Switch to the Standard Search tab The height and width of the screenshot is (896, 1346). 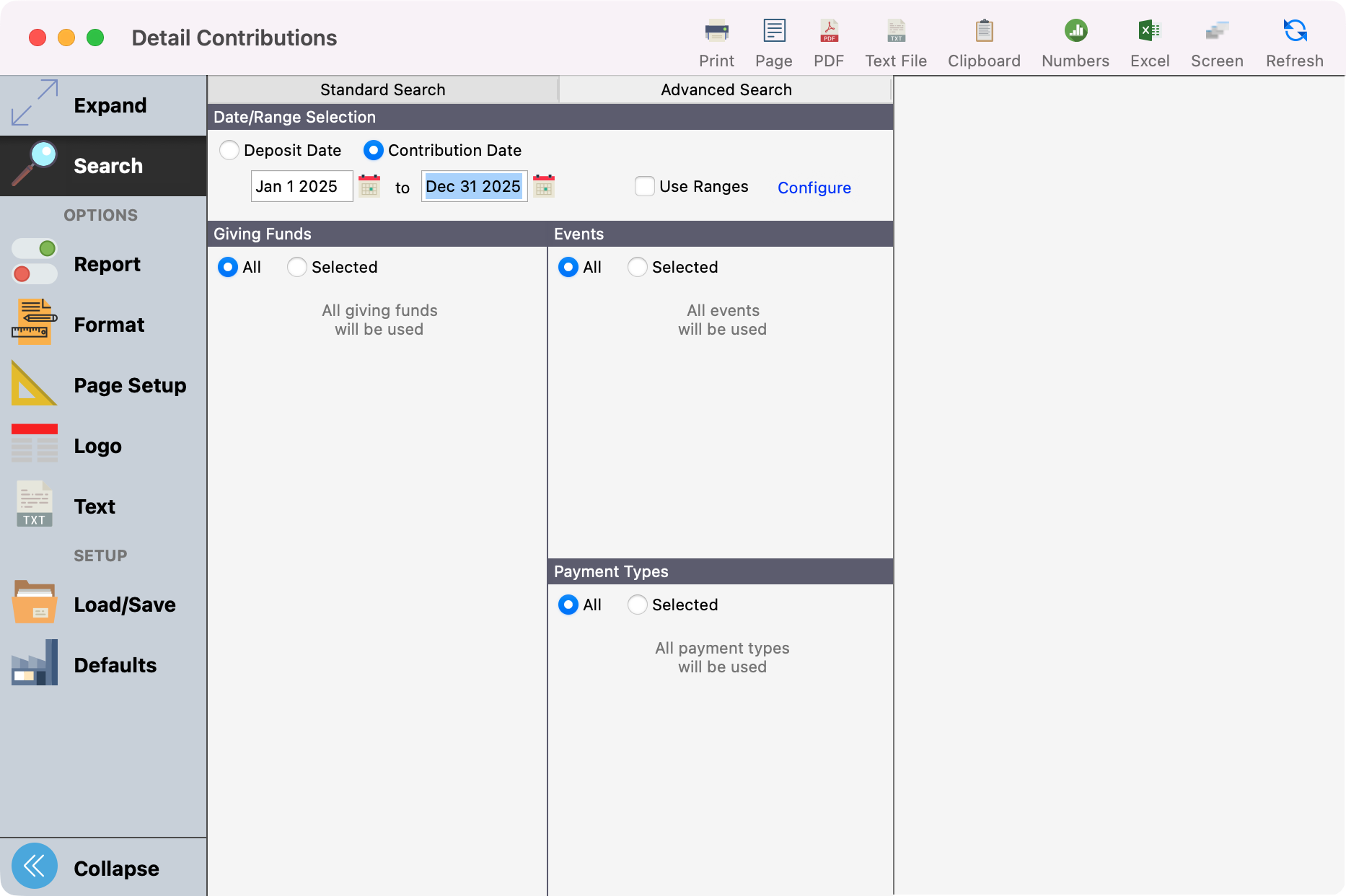coord(383,89)
